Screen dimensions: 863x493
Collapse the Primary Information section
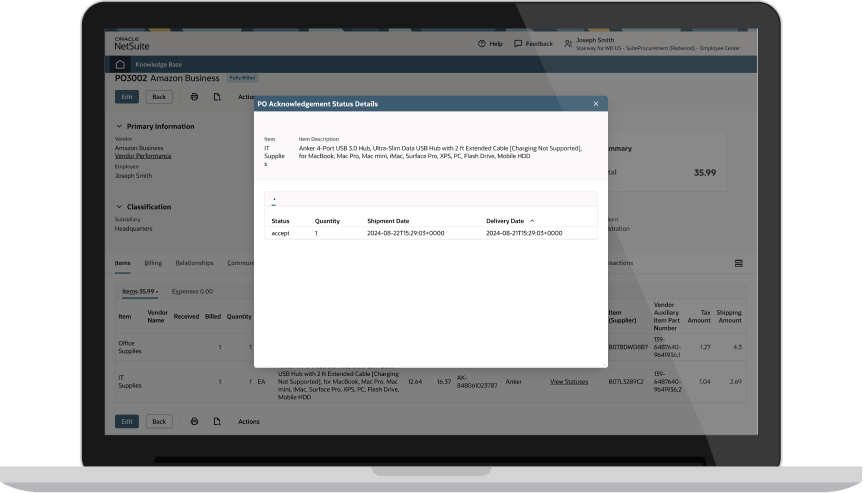pyautogui.click(x=119, y=126)
